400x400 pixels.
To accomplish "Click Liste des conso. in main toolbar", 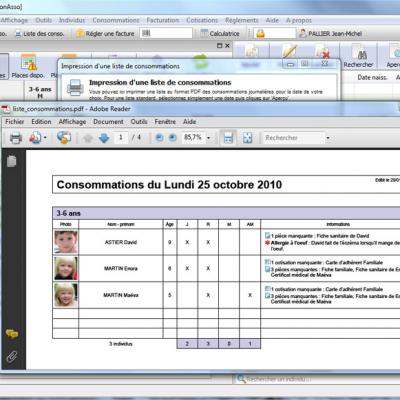I will [40, 34].
